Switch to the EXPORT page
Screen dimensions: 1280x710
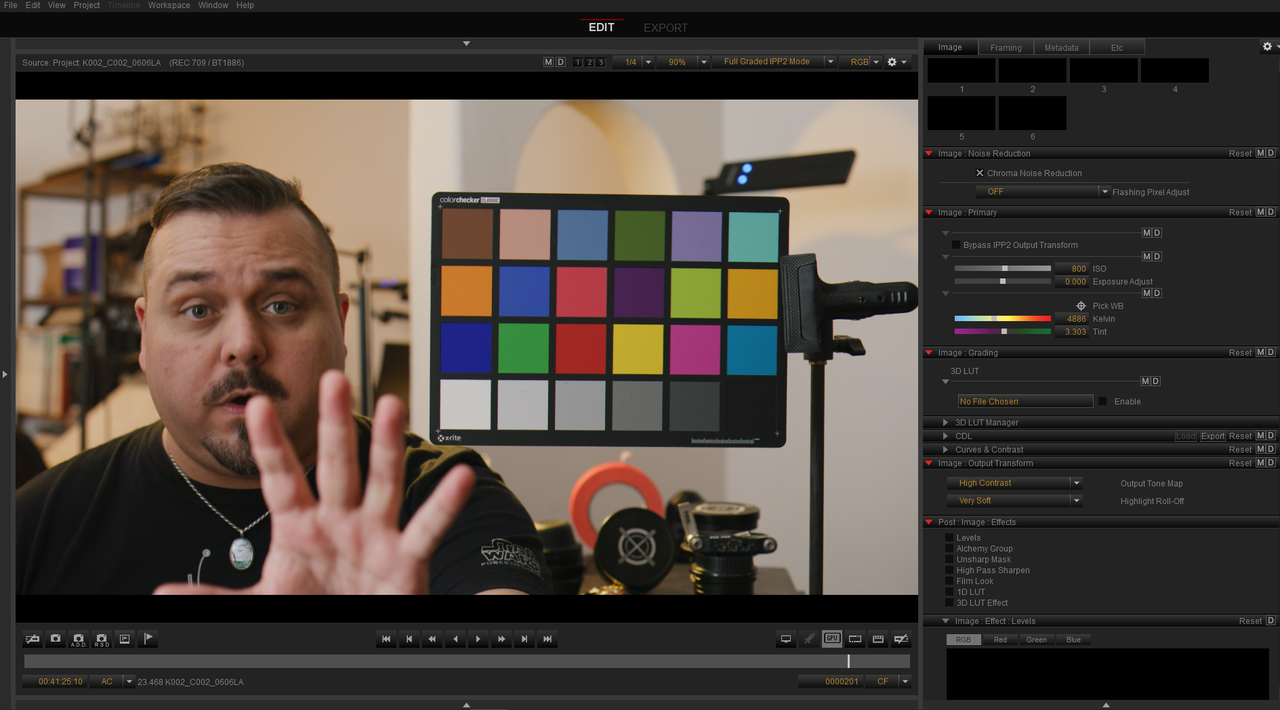click(665, 28)
